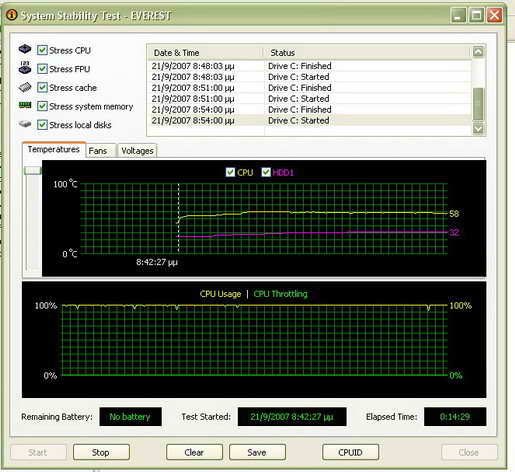Screen dimensions: 515x472
Task: Select the 8:51:00 Drive C: Finished row
Action: point(310,88)
